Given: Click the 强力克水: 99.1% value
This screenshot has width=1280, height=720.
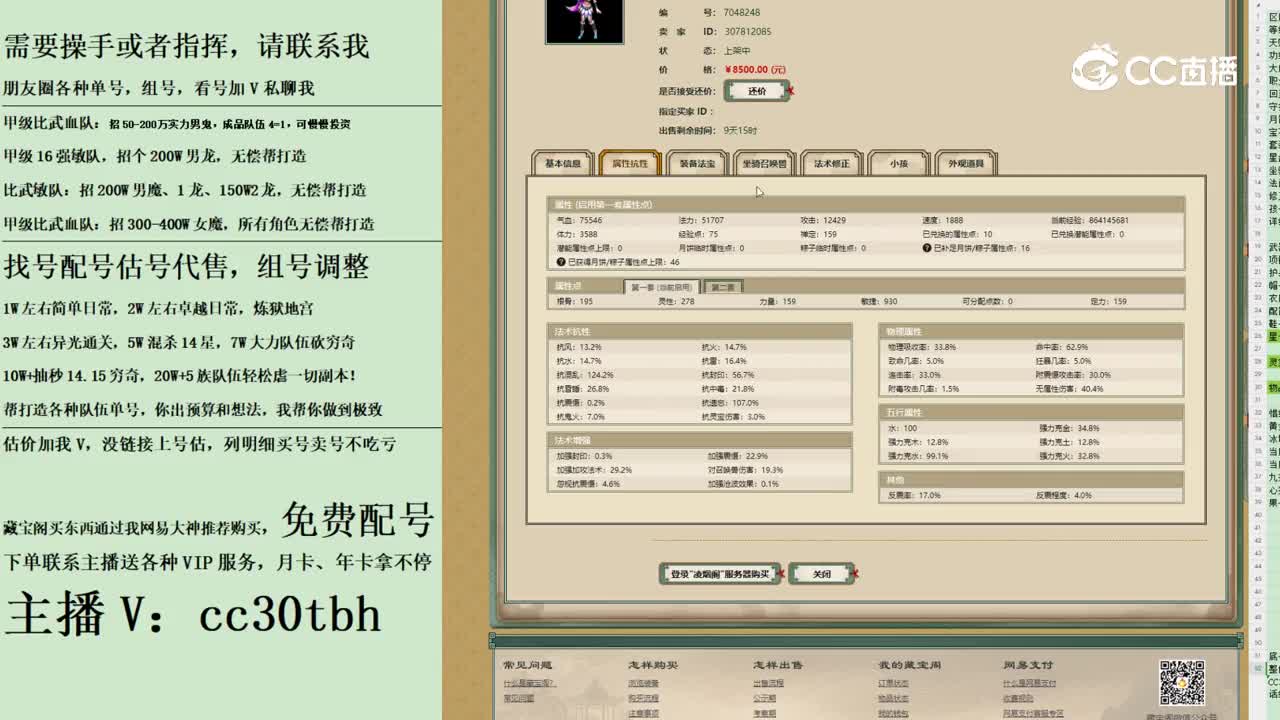Looking at the screenshot, I should click(918, 456).
